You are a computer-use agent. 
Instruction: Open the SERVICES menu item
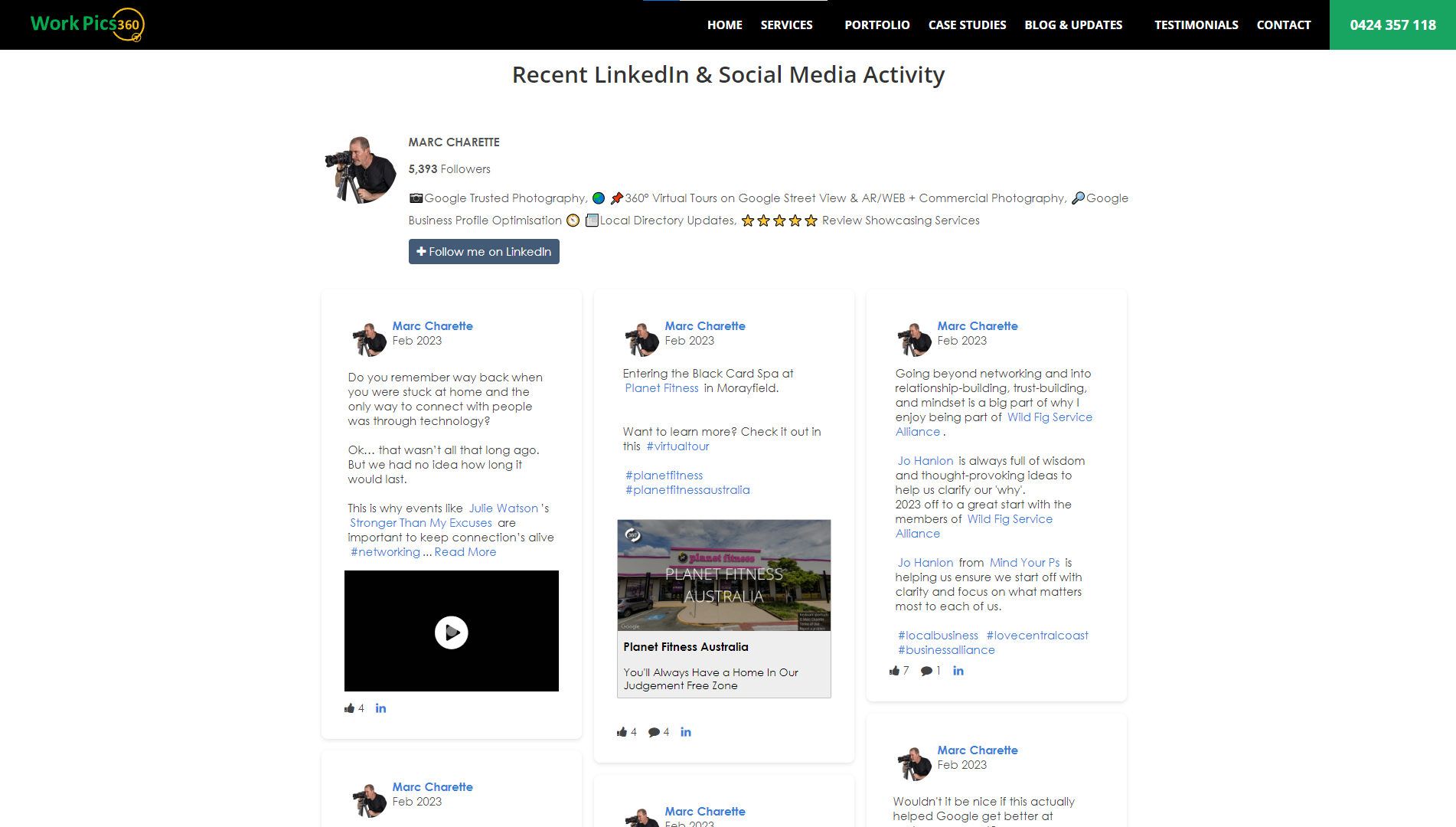(x=786, y=25)
